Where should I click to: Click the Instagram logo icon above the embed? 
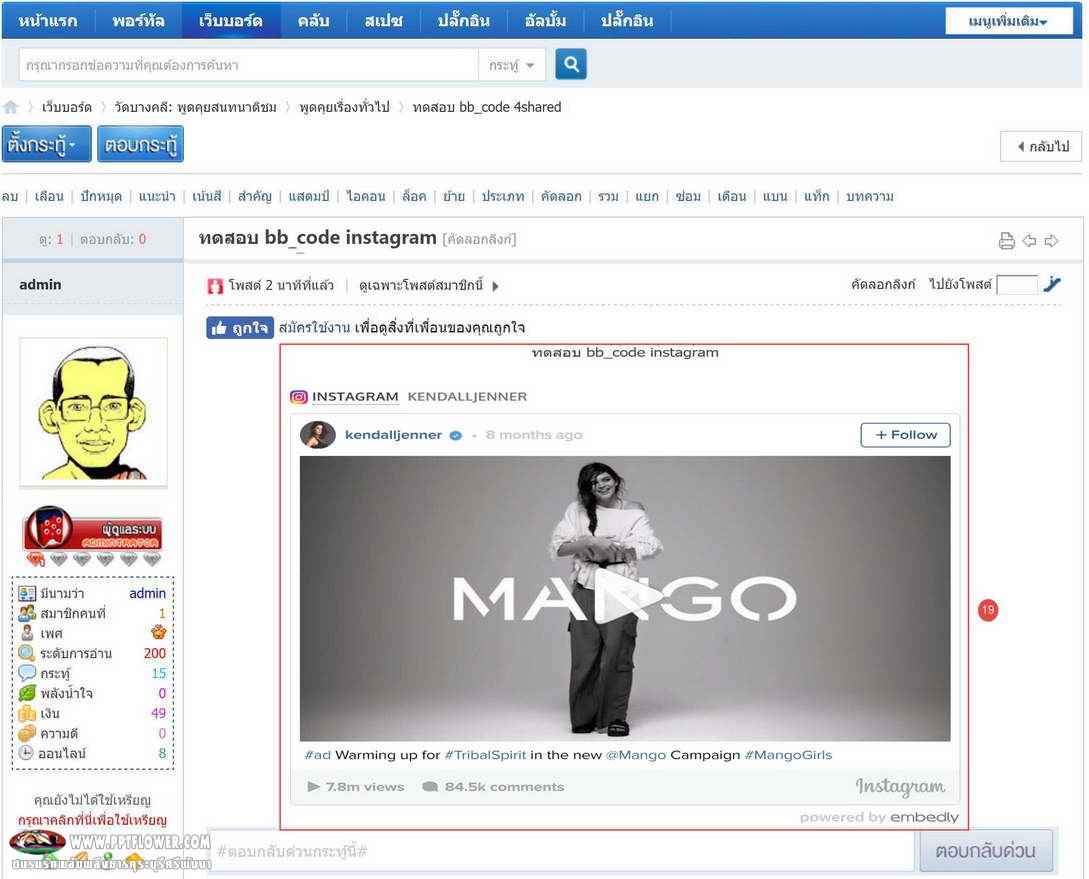(x=299, y=396)
